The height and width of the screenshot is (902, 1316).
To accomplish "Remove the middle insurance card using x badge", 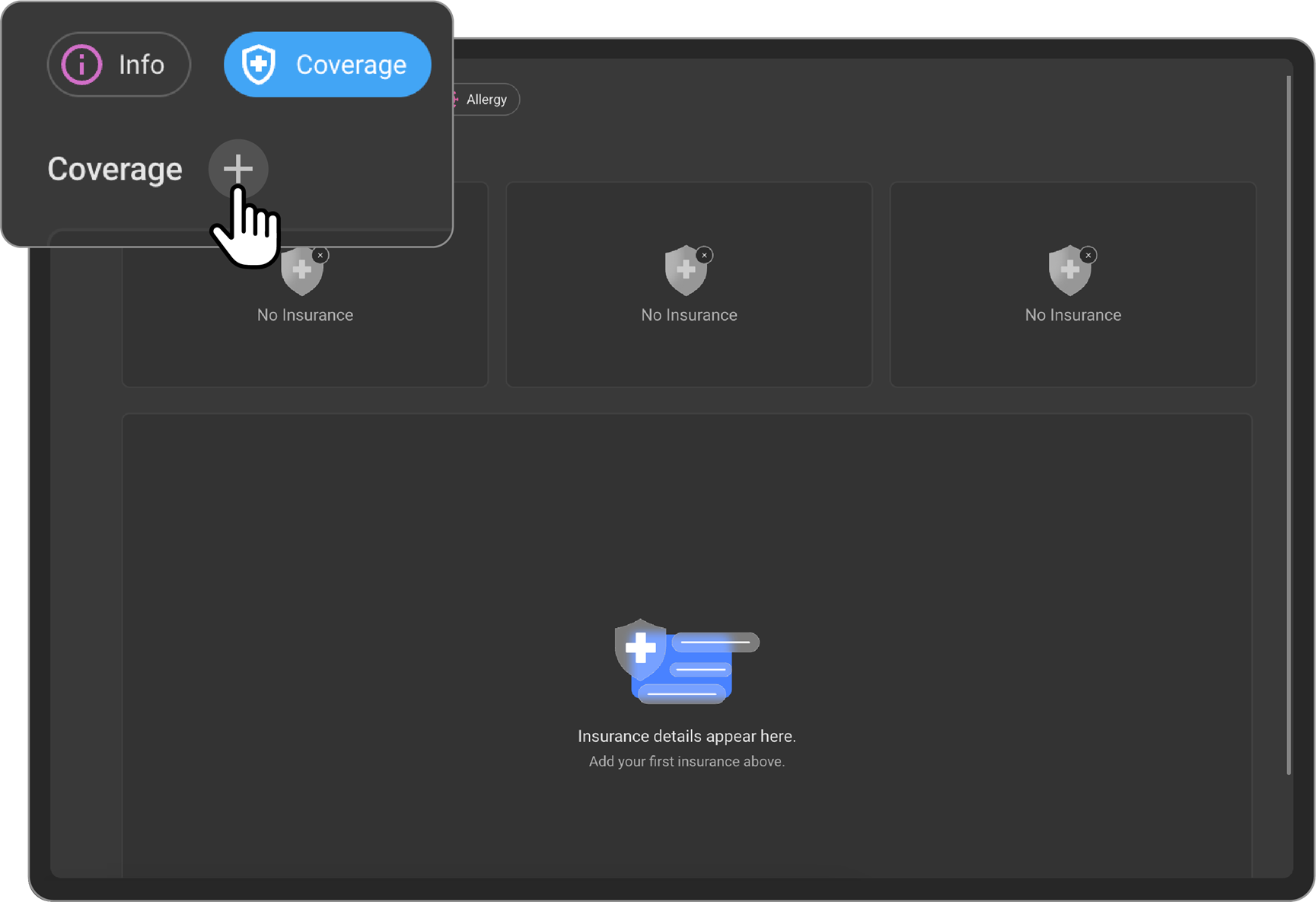I will pyautogui.click(x=705, y=255).
